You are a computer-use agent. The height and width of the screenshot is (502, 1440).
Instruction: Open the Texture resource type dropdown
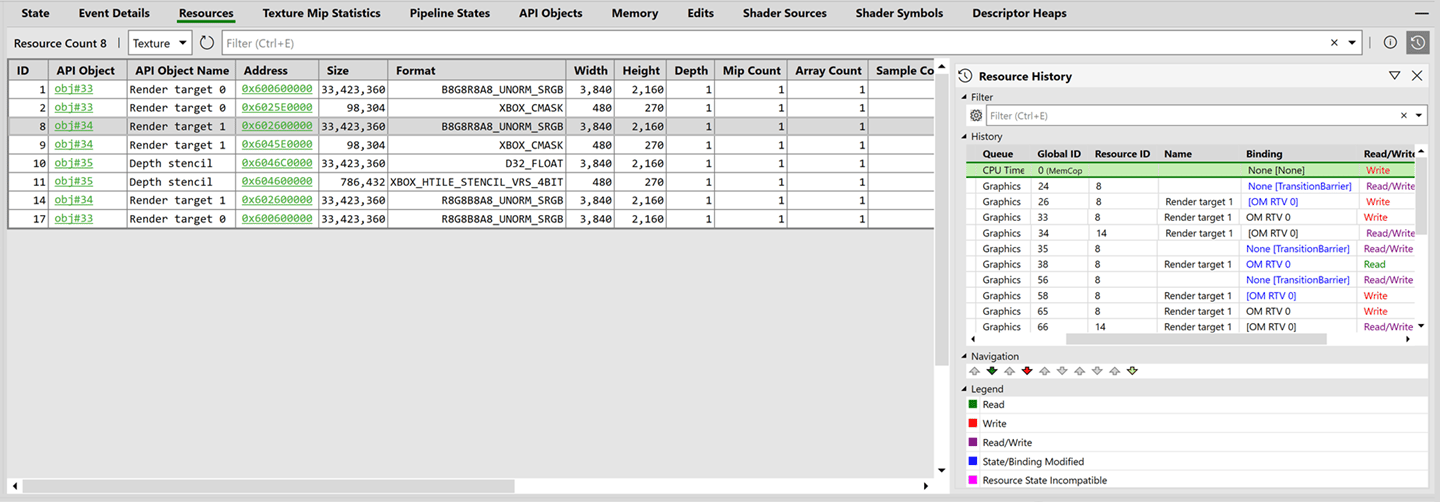160,43
